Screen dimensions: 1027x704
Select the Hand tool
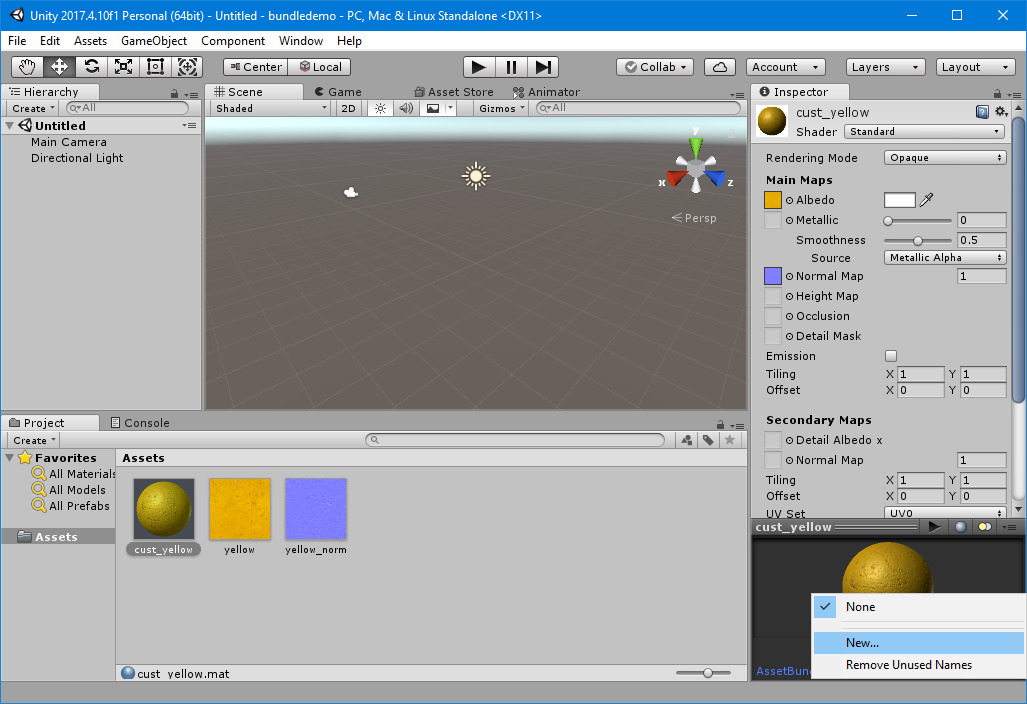28,67
